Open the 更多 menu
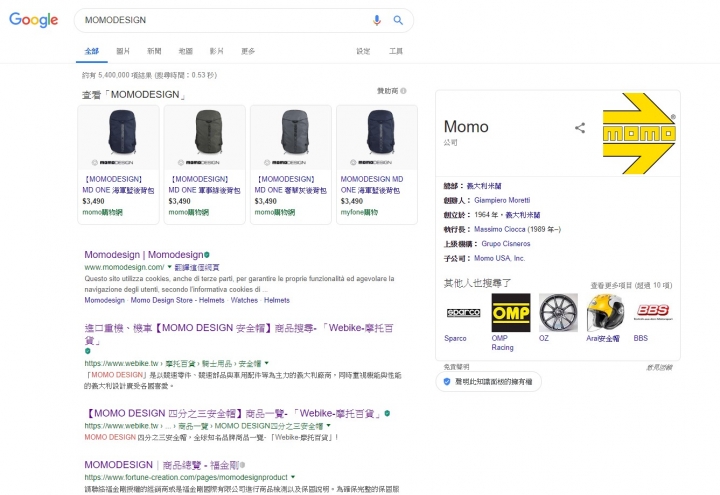The image size is (720, 495). 248,51
